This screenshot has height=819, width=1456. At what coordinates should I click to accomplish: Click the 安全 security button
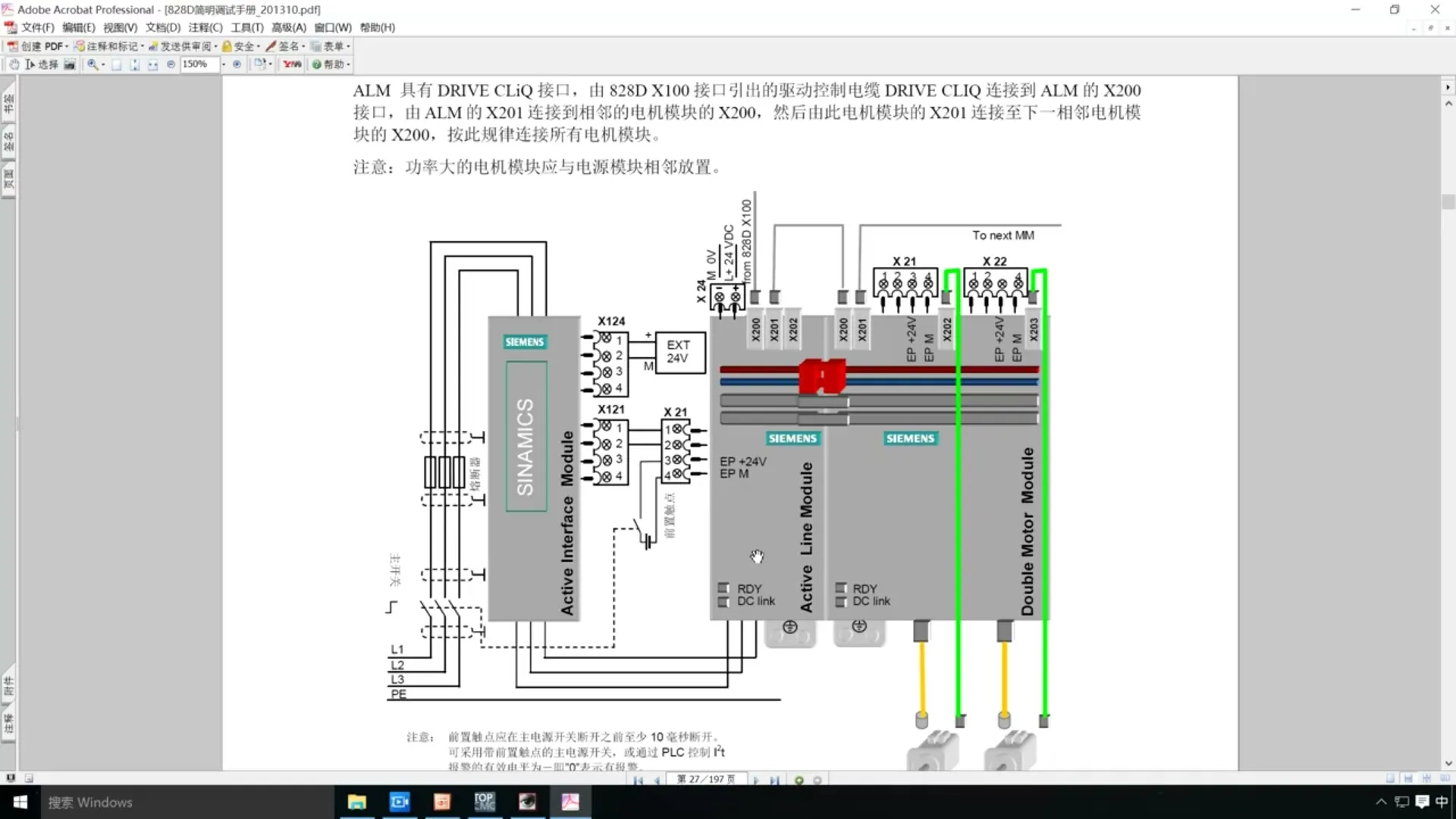tap(238, 46)
